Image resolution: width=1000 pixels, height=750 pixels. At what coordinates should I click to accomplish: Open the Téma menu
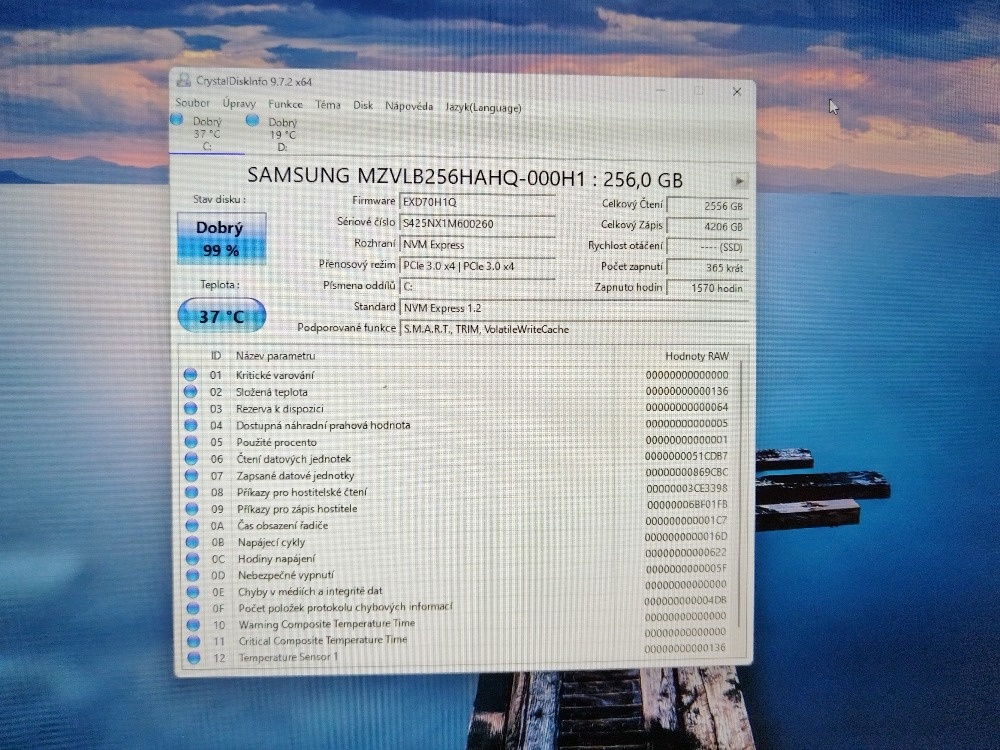[327, 105]
